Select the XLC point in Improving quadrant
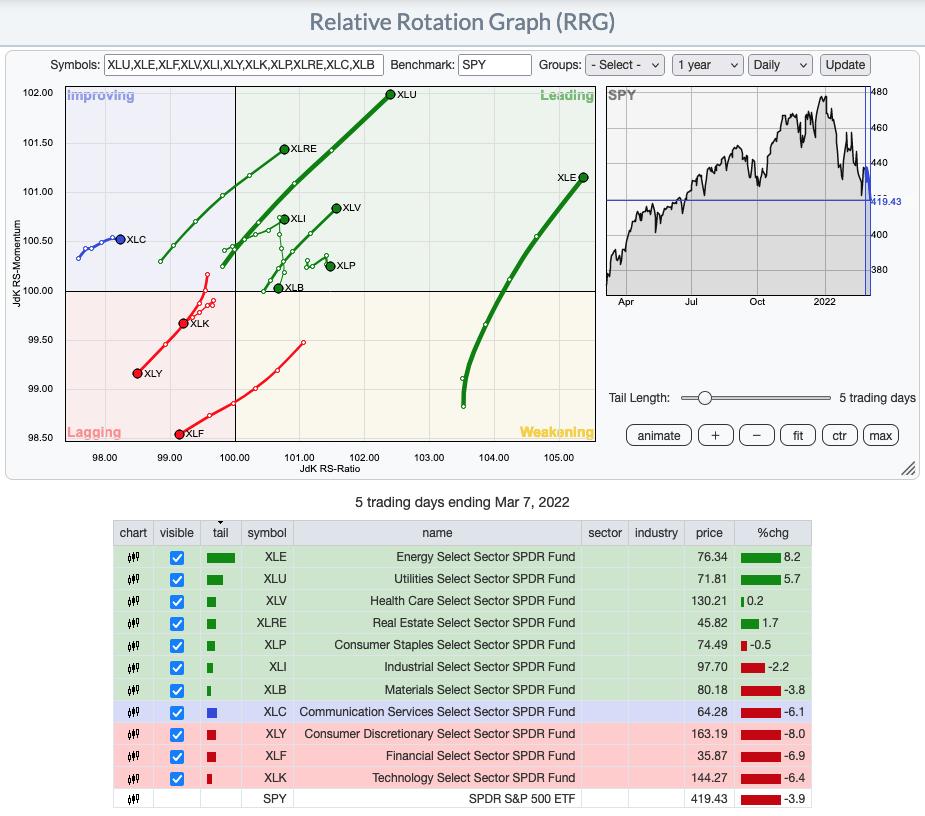Screen dimensions: 925x816 pos(120,239)
